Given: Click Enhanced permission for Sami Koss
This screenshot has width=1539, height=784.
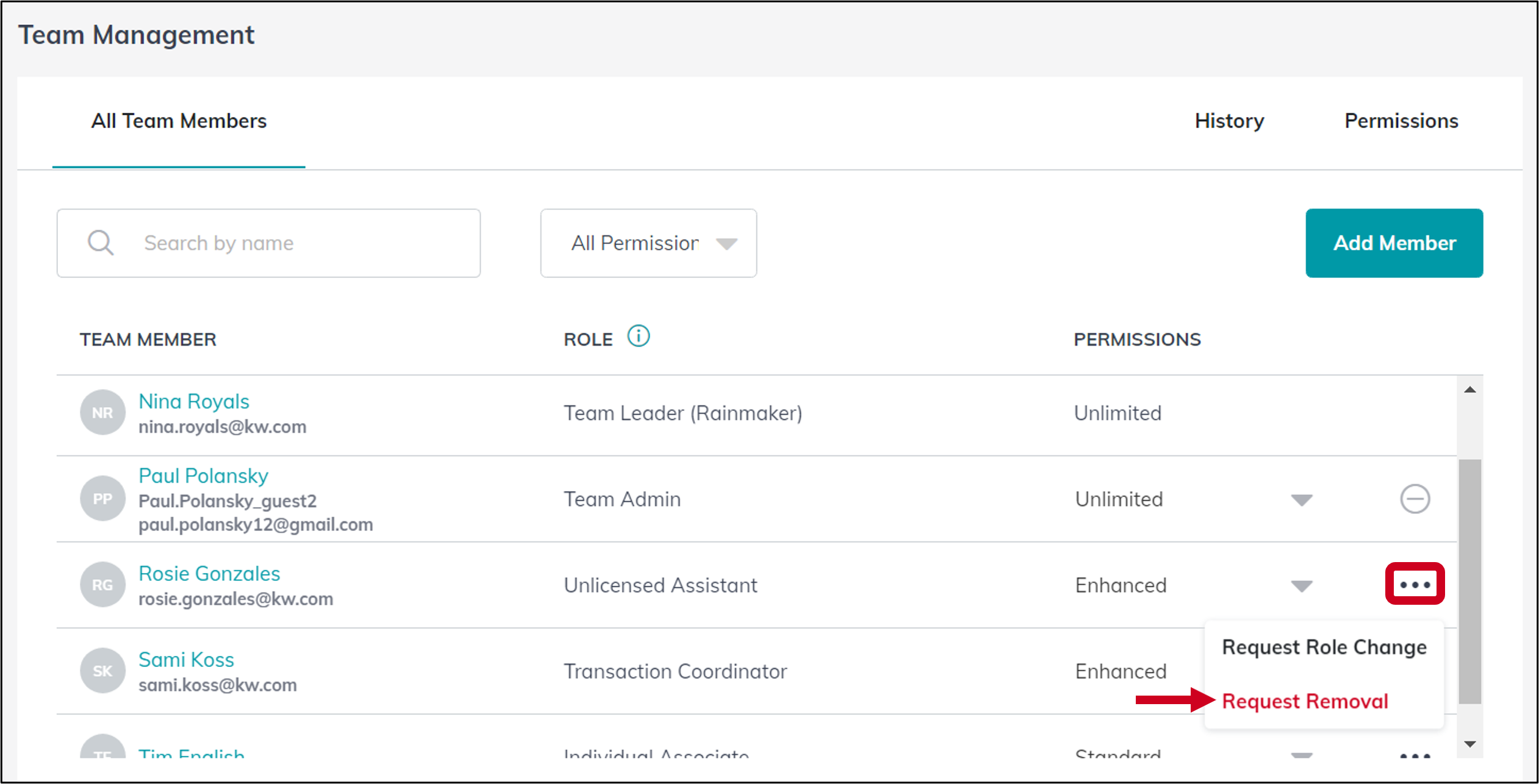Looking at the screenshot, I should pos(1121,671).
